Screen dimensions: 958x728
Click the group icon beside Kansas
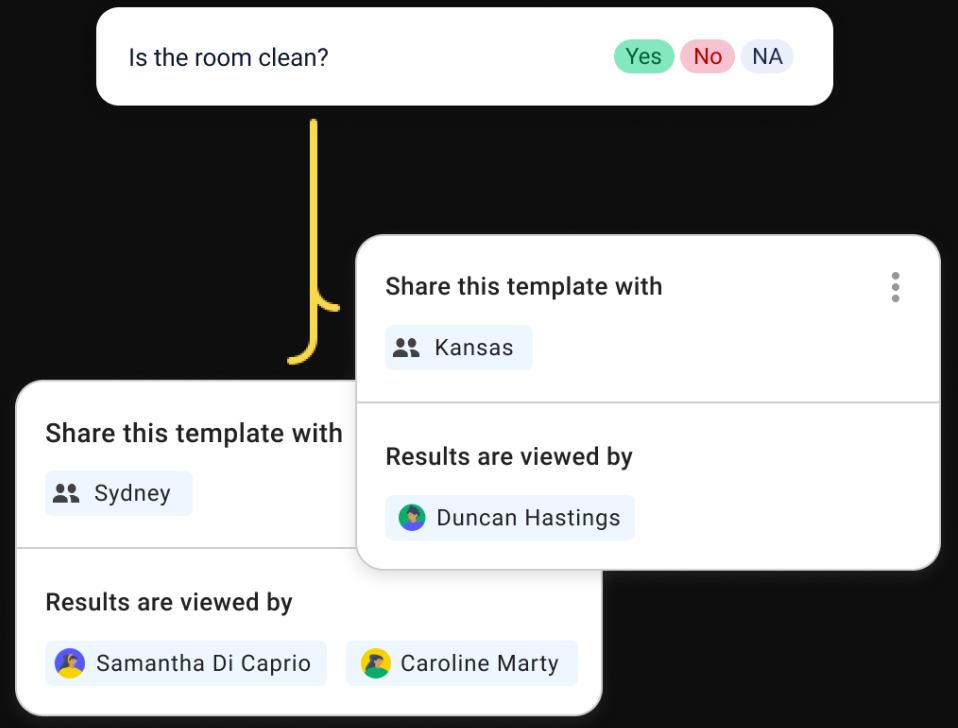coord(406,348)
